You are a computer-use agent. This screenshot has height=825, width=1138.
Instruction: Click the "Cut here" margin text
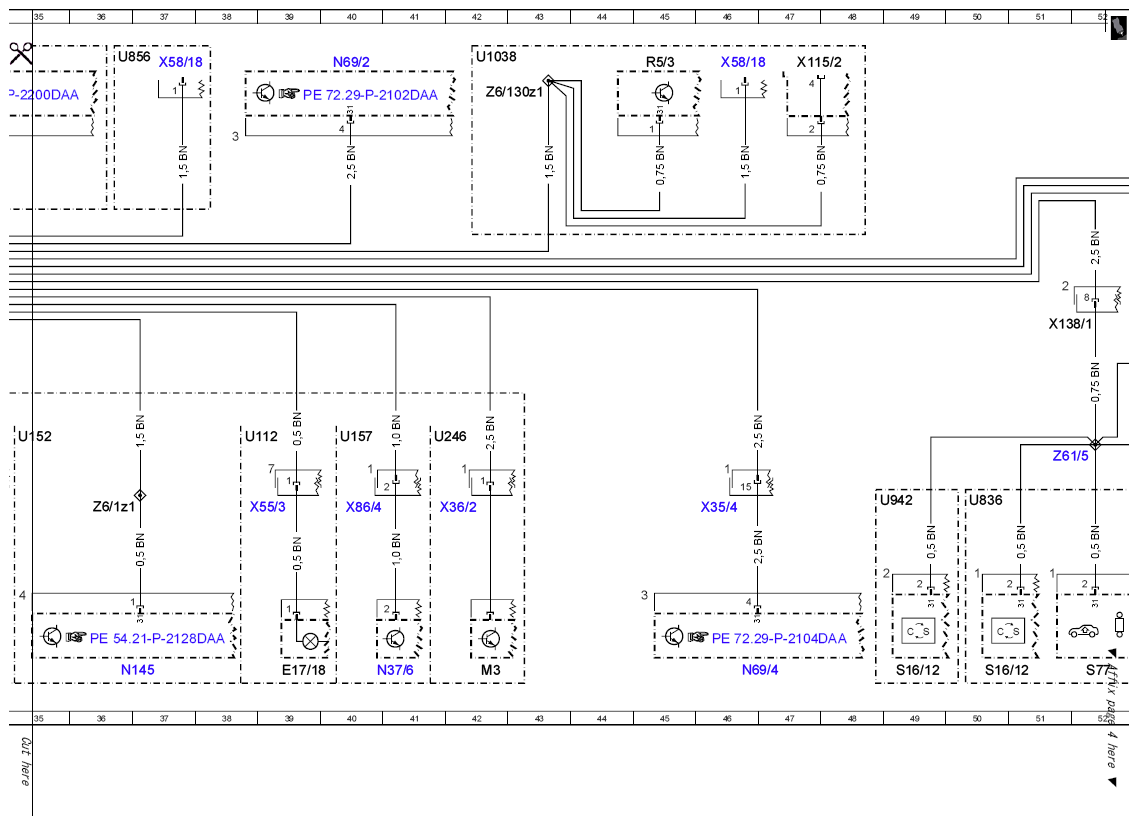click(x=25, y=762)
